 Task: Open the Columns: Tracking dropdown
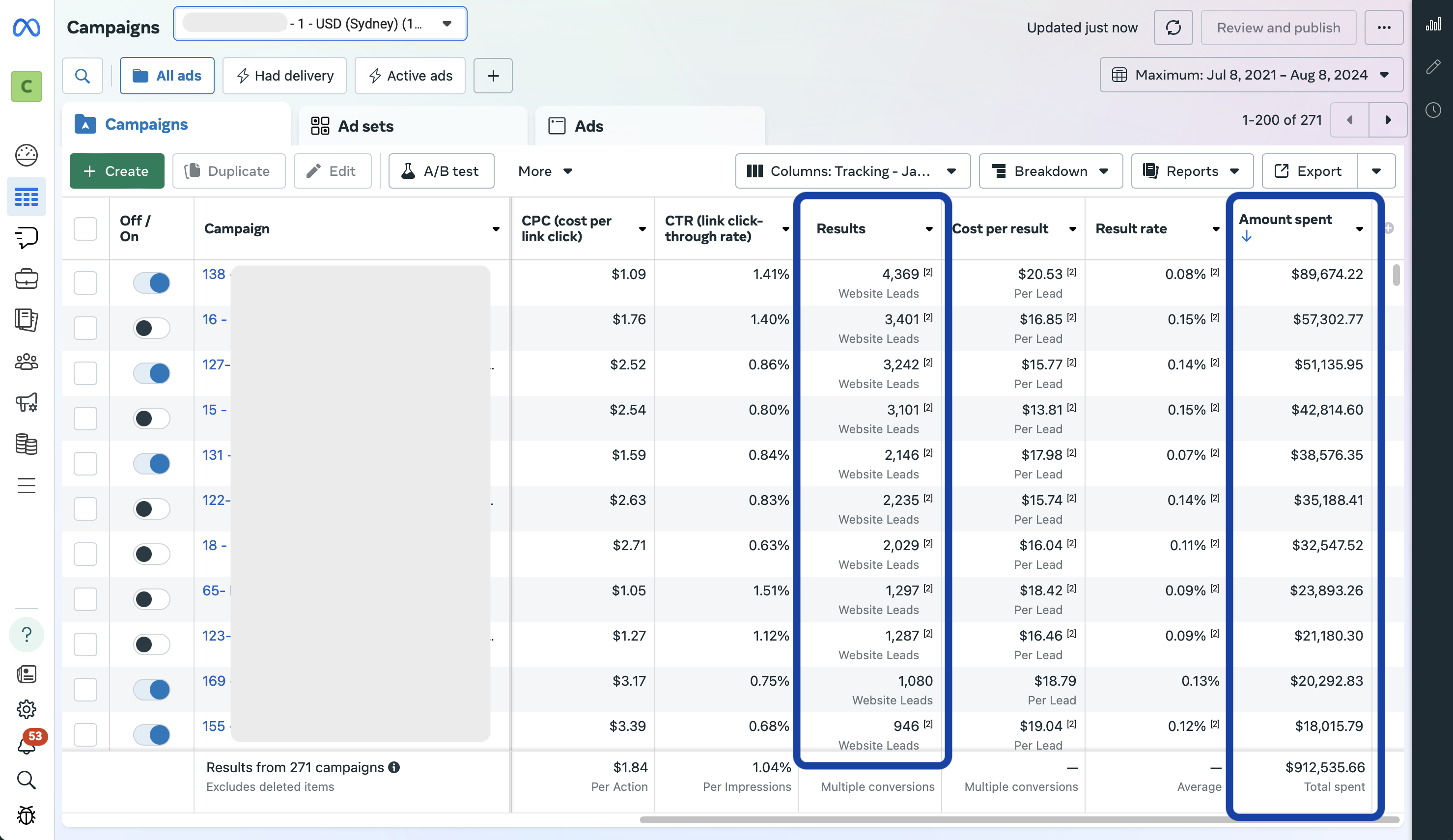click(852, 170)
